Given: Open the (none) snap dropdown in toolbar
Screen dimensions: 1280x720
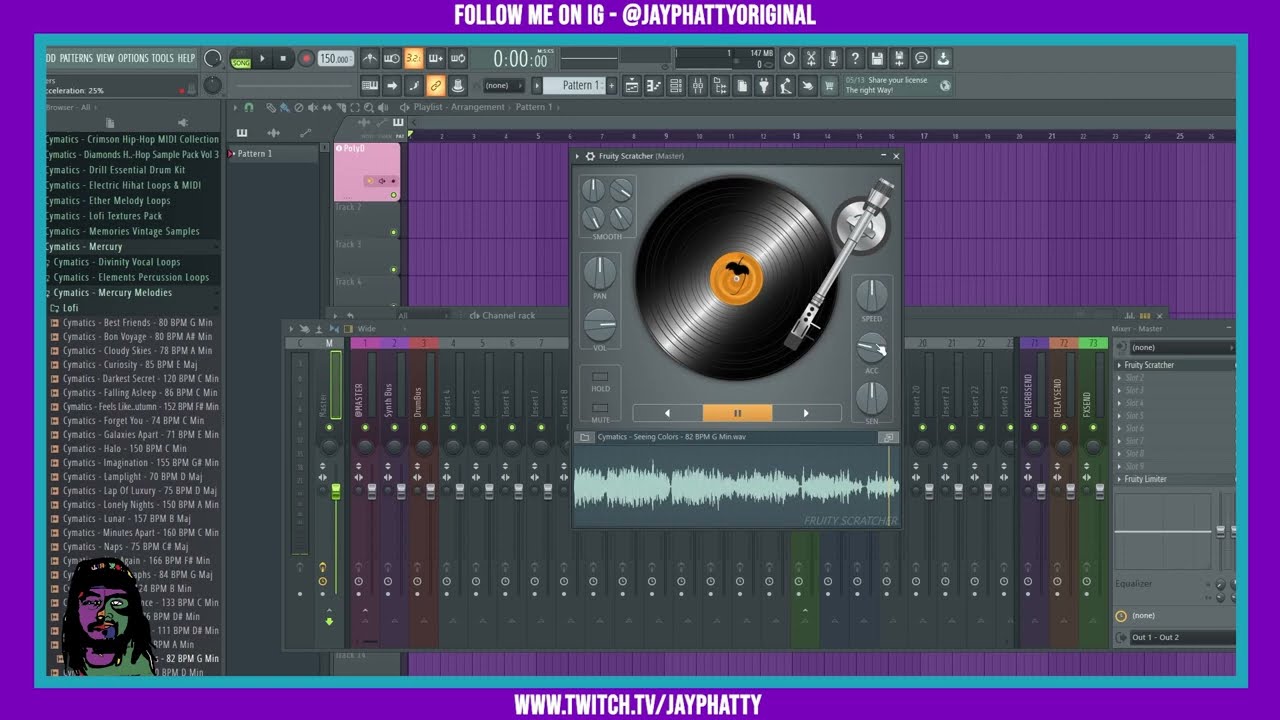Looking at the screenshot, I should click(x=505, y=86).
